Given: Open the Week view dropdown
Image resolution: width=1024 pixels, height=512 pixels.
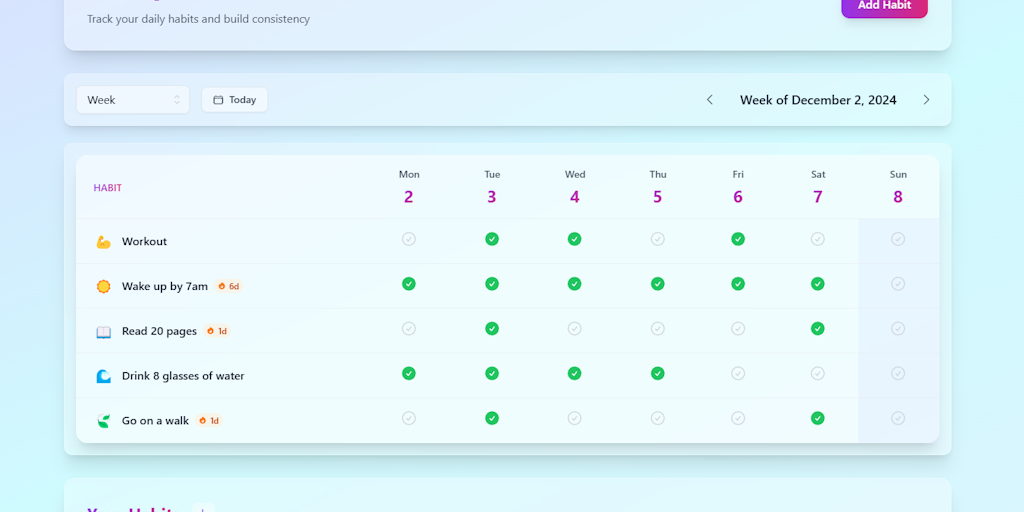Looking at the screenshot, I should coord(133,100).
